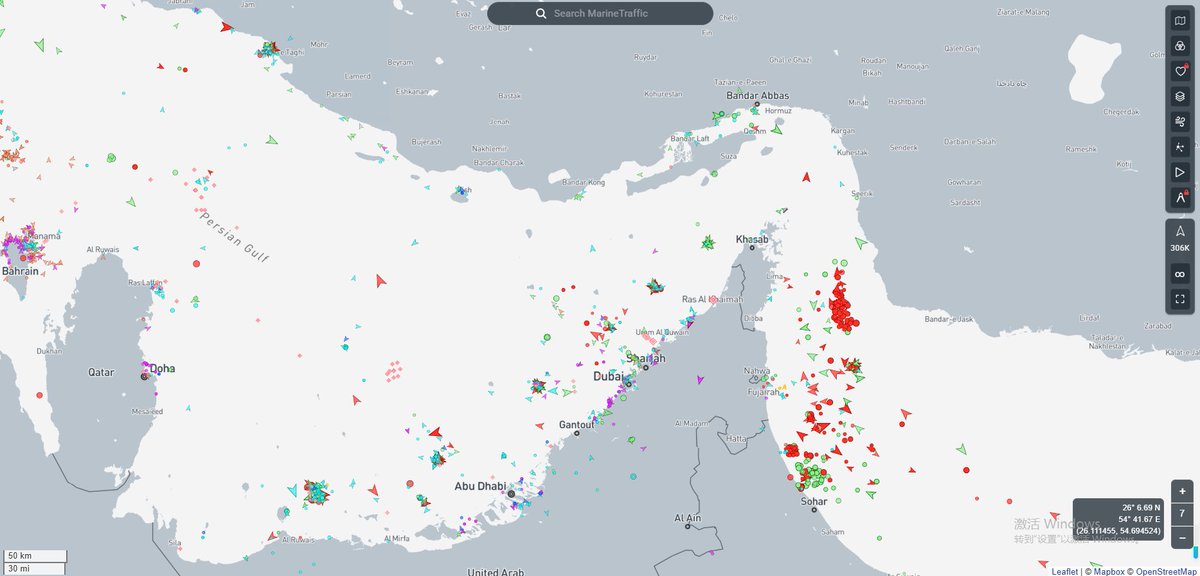Open the Leaflet attribution link
The width and height of the screenshot is (1200, 576).
pyautogui.click(x=1065, y=571)
